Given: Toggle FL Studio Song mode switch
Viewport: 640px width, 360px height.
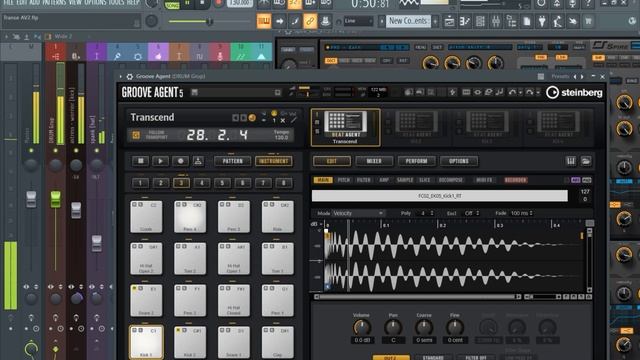Looking at the screenshot, I should point(172,4).
